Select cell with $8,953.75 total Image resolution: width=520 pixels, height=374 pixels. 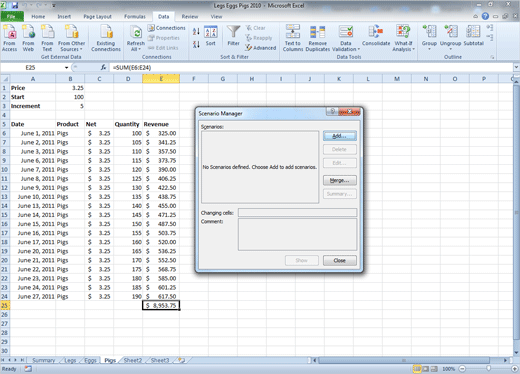[161, 305]
